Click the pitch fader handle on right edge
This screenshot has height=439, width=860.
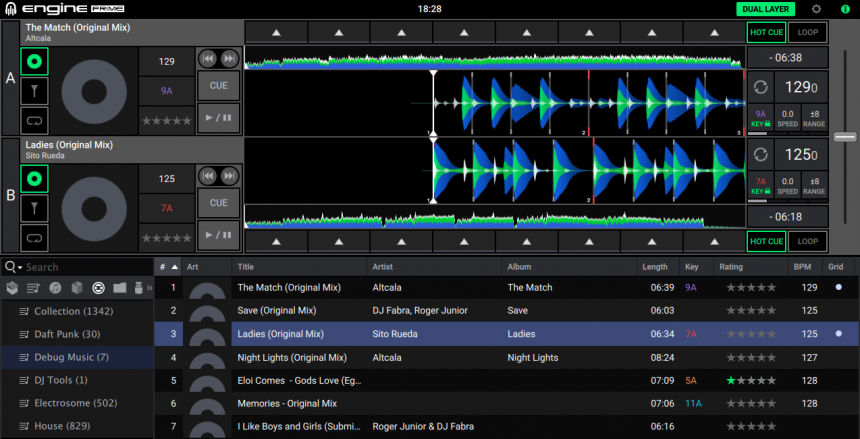pos(846,136)
